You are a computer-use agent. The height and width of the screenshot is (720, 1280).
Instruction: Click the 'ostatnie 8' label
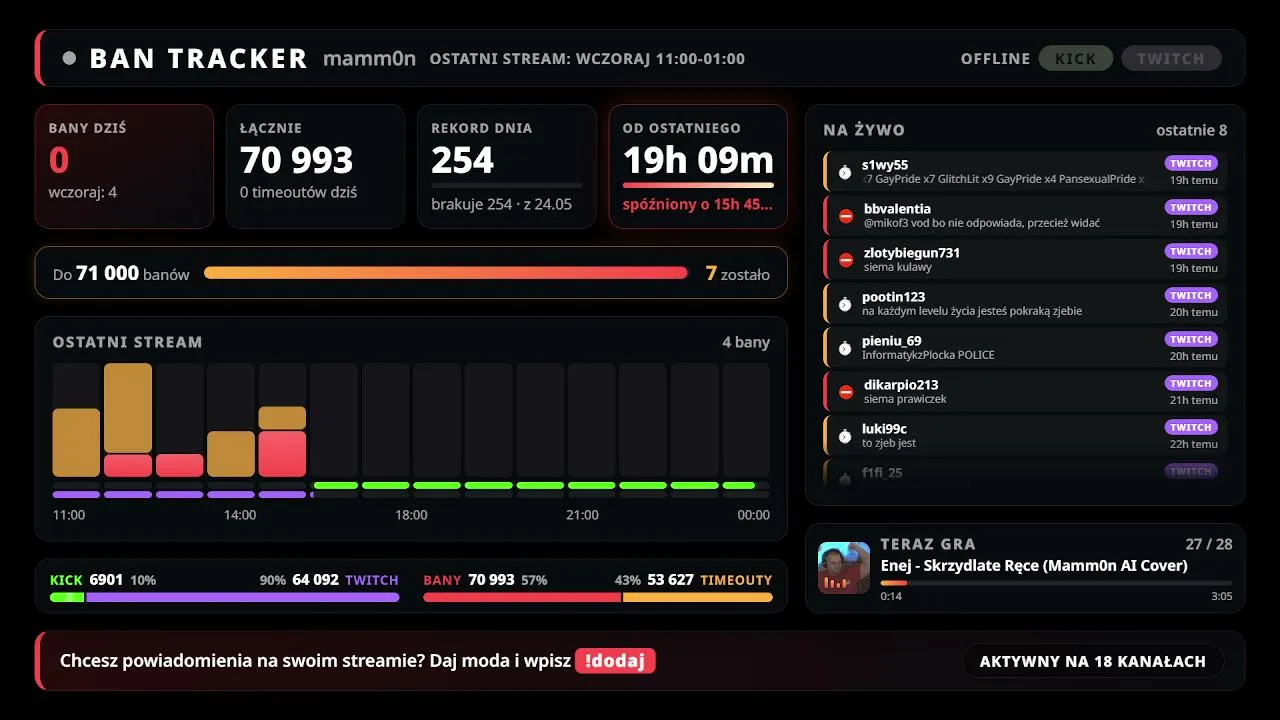coord(1192,130)
